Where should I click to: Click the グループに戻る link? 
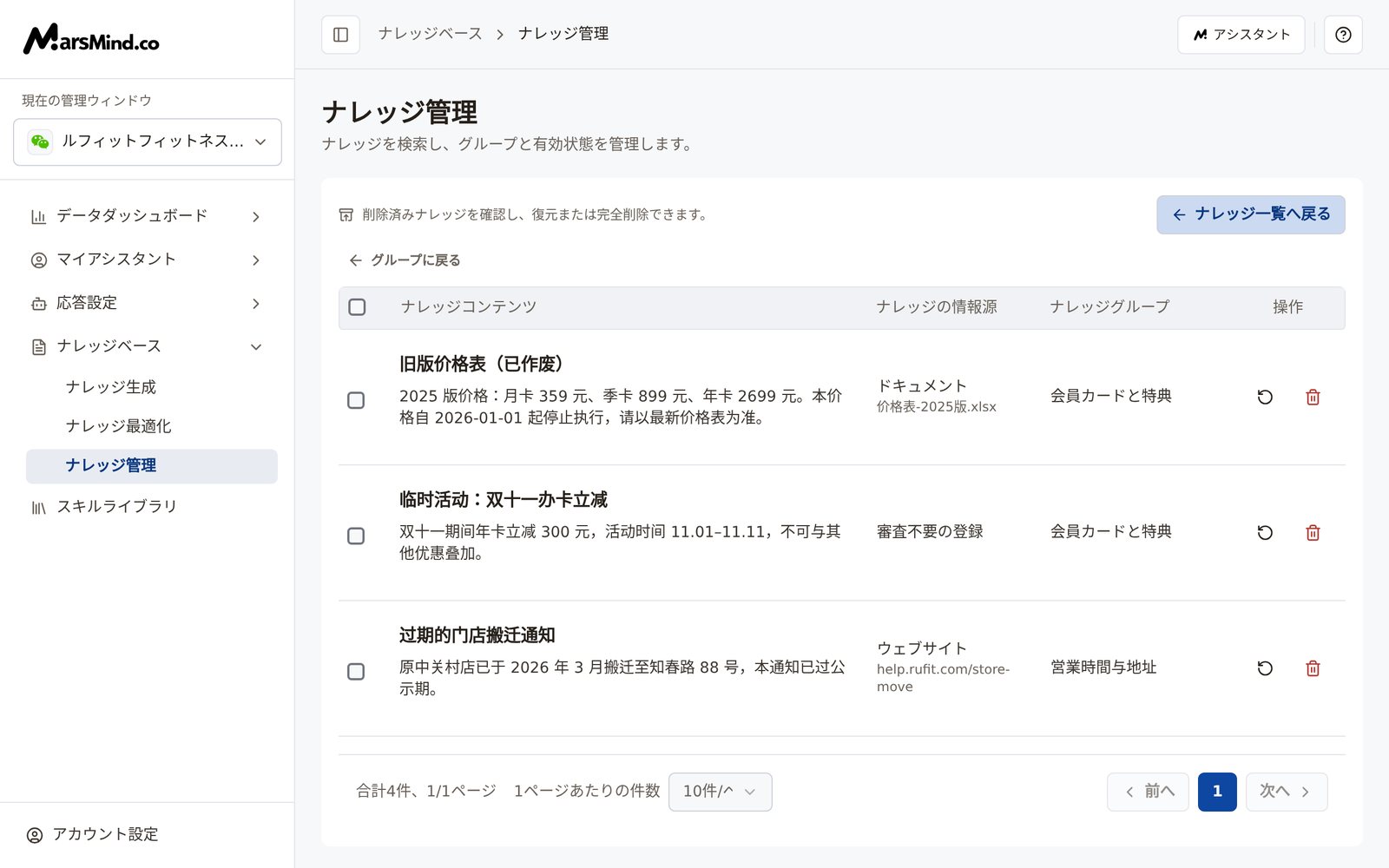[x=405, y=260]
